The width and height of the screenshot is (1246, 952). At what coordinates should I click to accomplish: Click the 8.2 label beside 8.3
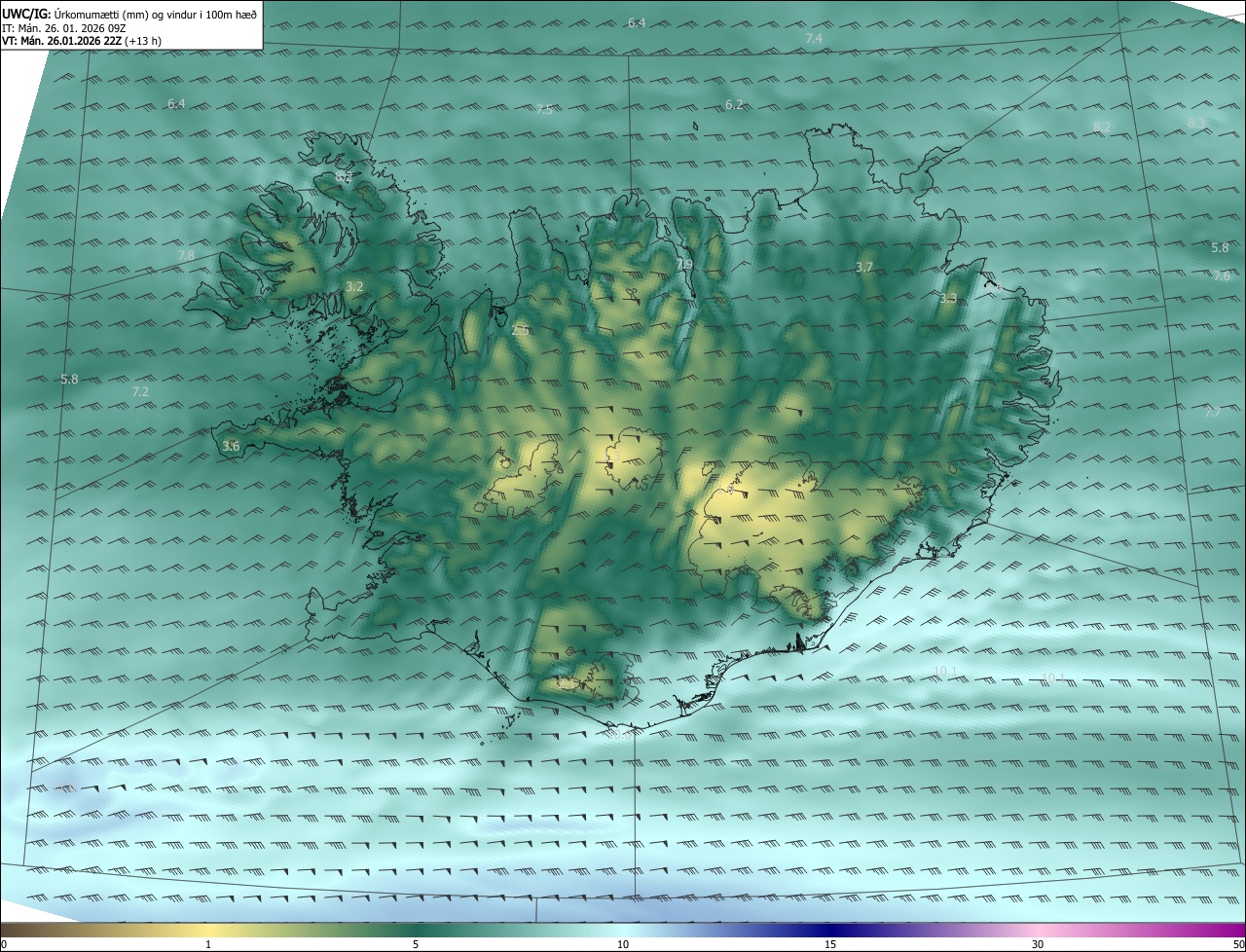1102,127
